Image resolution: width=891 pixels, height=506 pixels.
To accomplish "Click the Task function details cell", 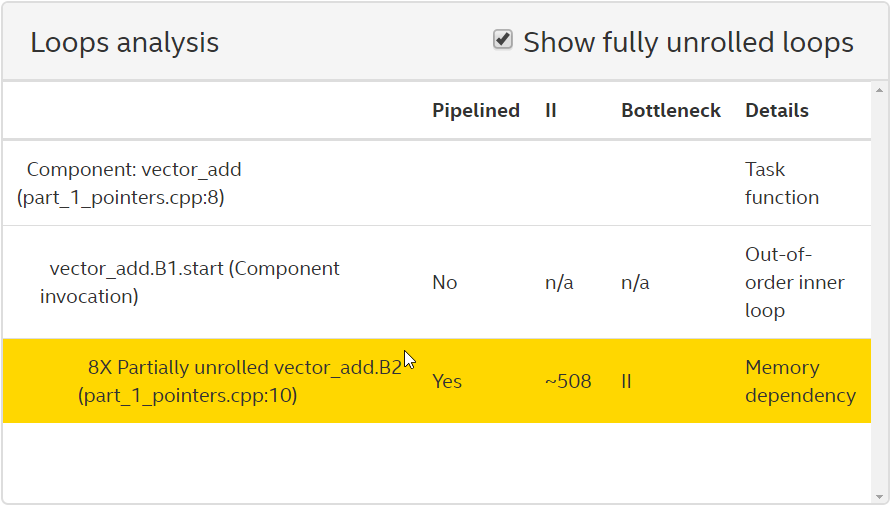I will click(x=781, y=183).
